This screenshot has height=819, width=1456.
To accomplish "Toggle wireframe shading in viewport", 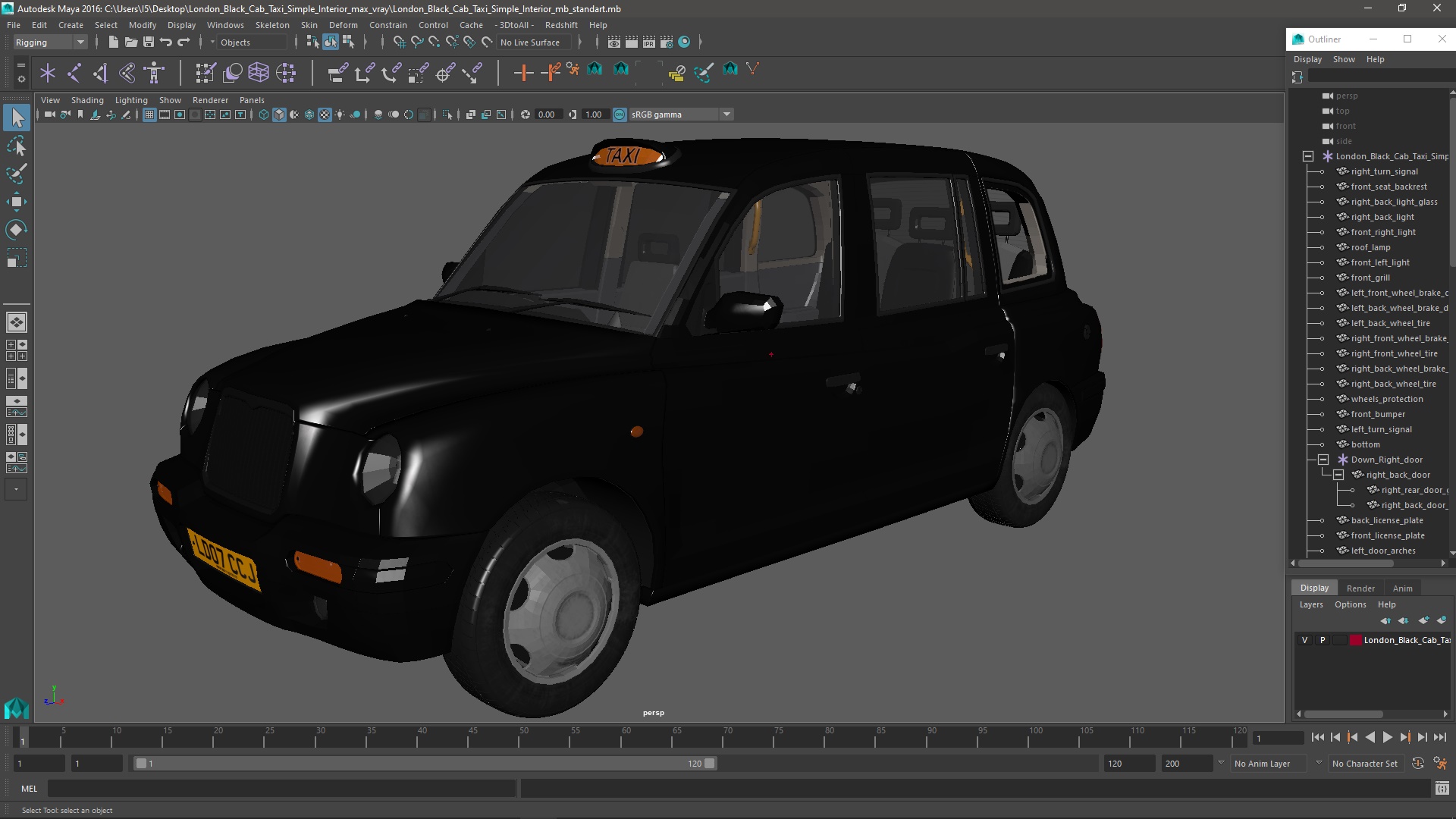I will click(264, 115).
